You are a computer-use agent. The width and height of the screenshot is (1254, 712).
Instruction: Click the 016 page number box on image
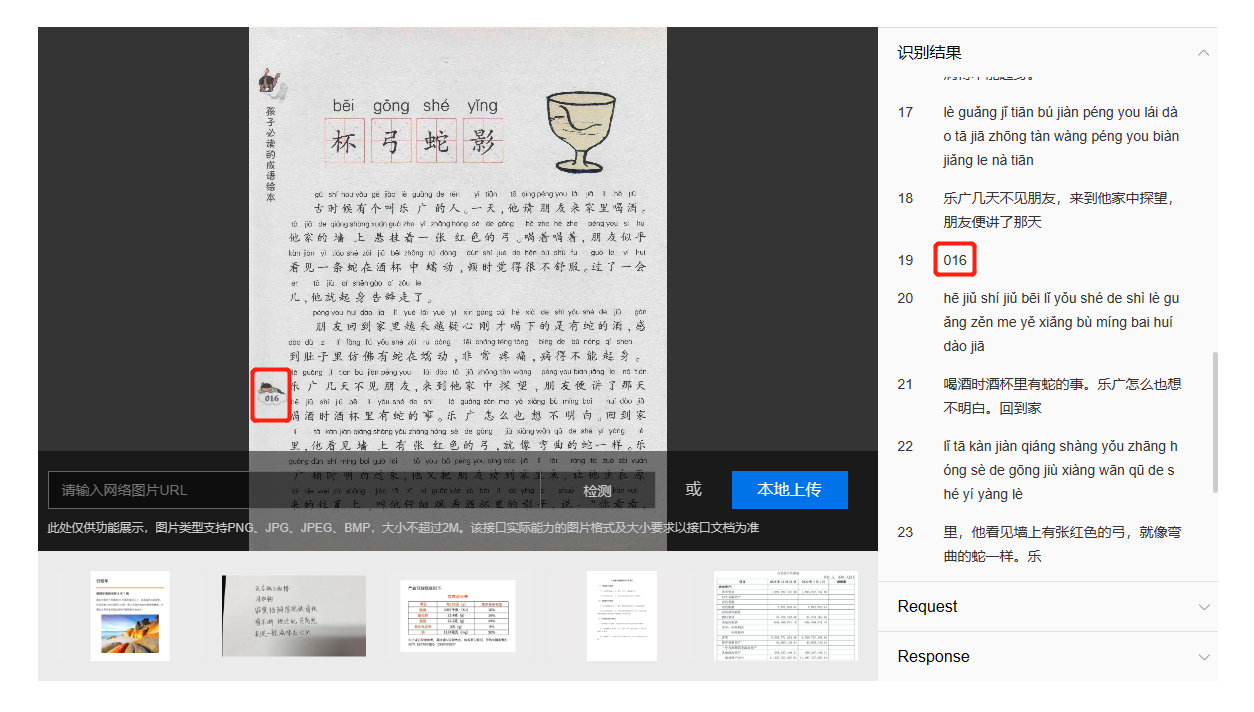pyautogui.click(x=271, y=395)
